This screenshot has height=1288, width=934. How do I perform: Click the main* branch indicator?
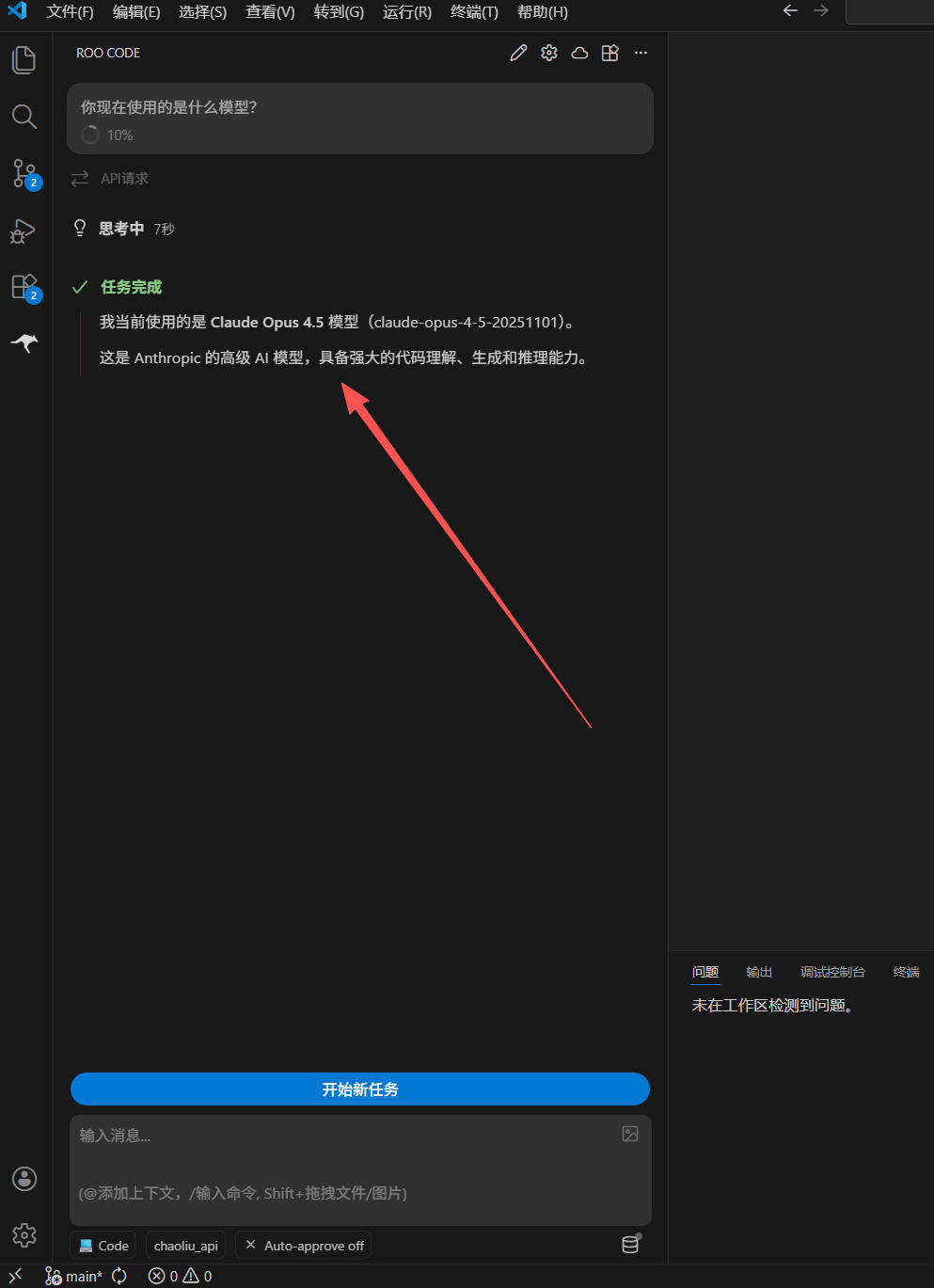click(x=74, y=1276)
